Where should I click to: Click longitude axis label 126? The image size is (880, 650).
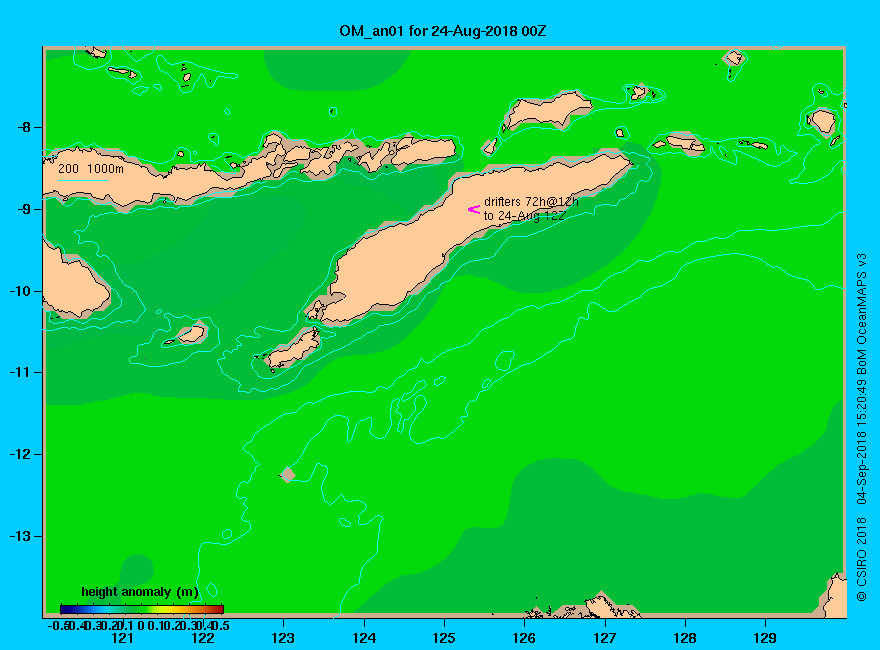click(x=524, y=638)
